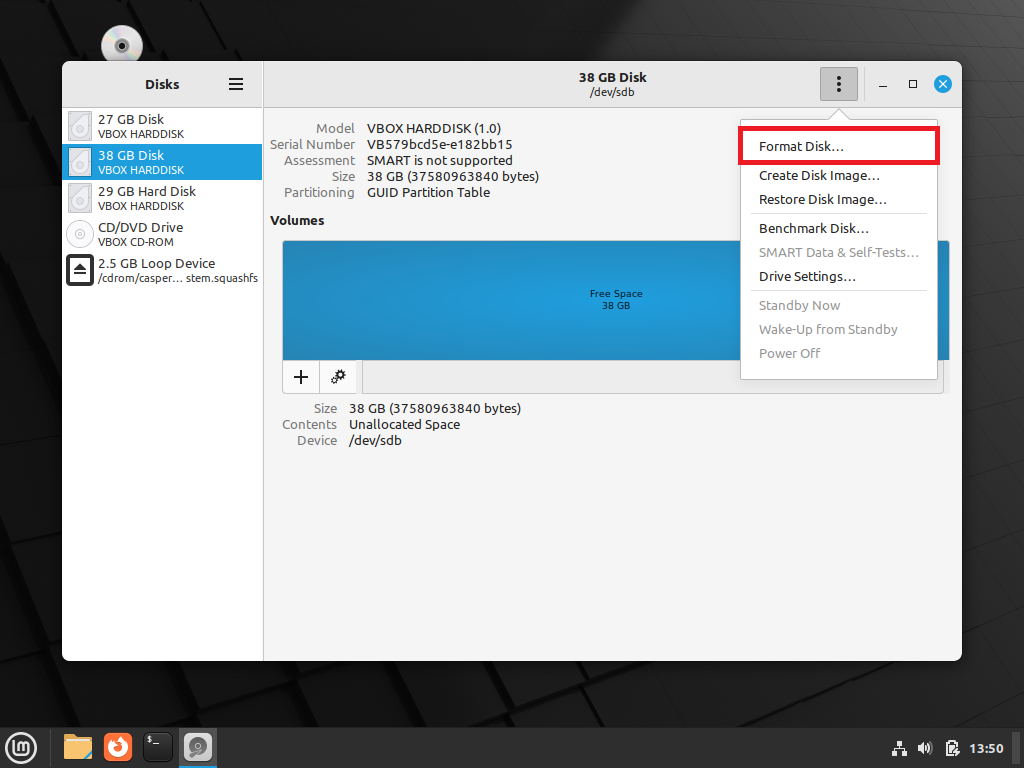The height and width of the screenshot is (768, 1024).
Task: Select the 38 GB Disk in sidebar
Action: click(x=162, y=162)
